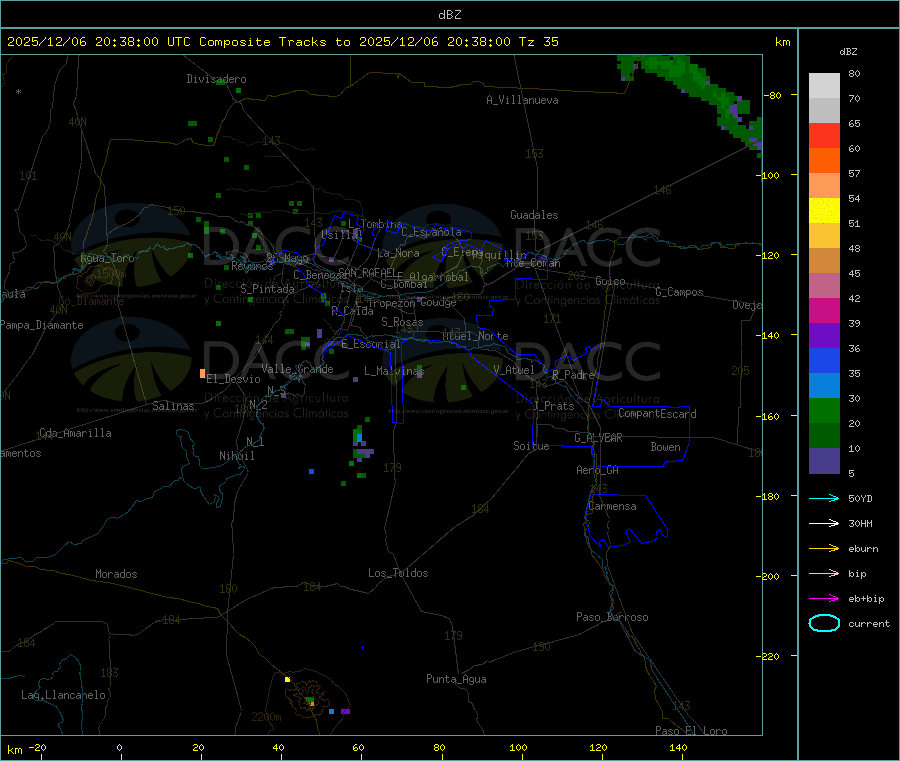Click the 'El_Desvio' map label

[233, 379]
